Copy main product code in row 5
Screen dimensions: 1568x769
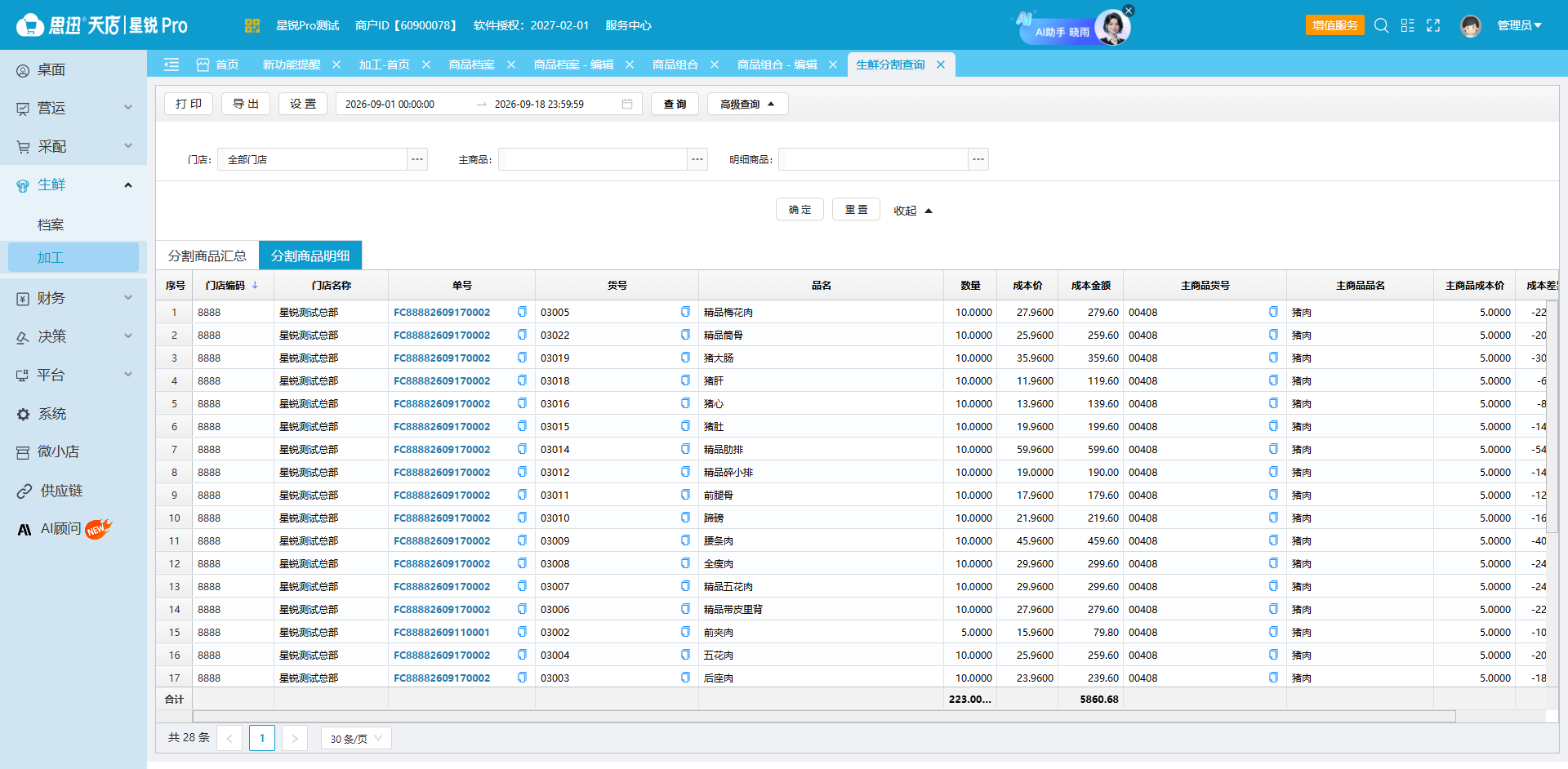[x=1273, y=403]
